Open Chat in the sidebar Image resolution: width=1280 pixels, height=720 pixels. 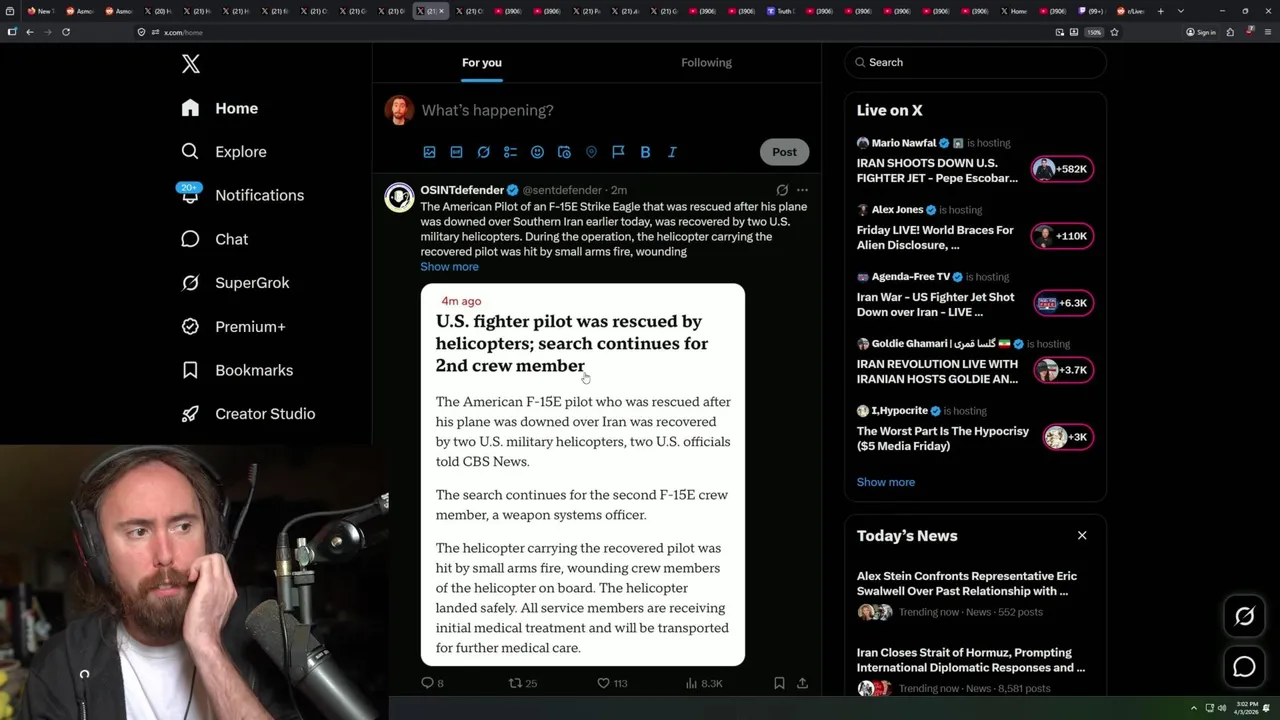(215, 239)
